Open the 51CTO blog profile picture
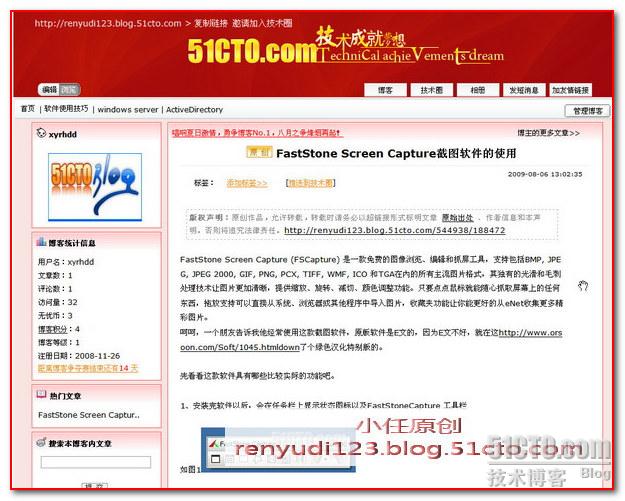This screenshot has height=501, width=625. point(95,187)
